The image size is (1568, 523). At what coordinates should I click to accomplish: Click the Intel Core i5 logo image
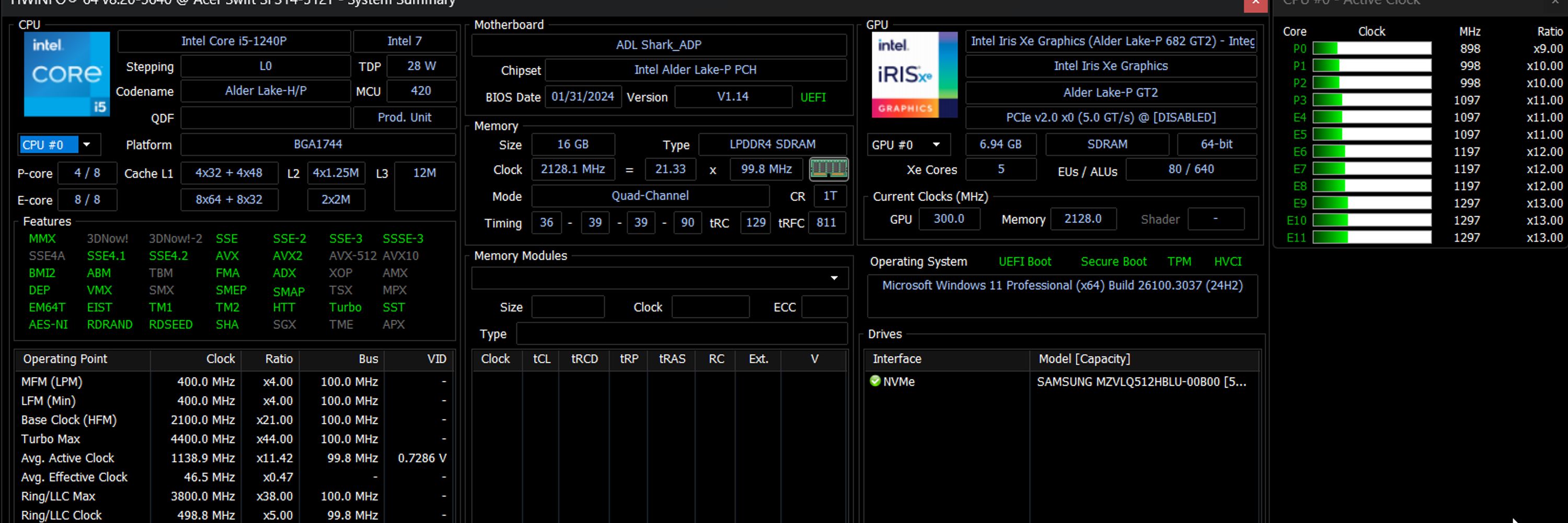(67, 74)
